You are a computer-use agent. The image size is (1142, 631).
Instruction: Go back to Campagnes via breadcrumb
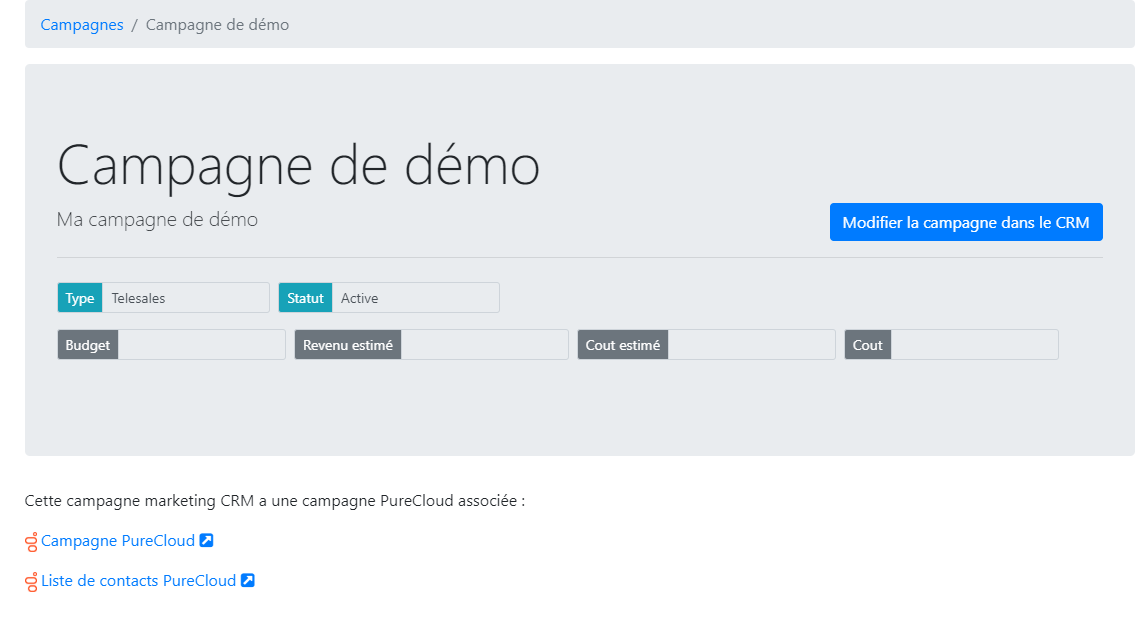pos(82,25)
